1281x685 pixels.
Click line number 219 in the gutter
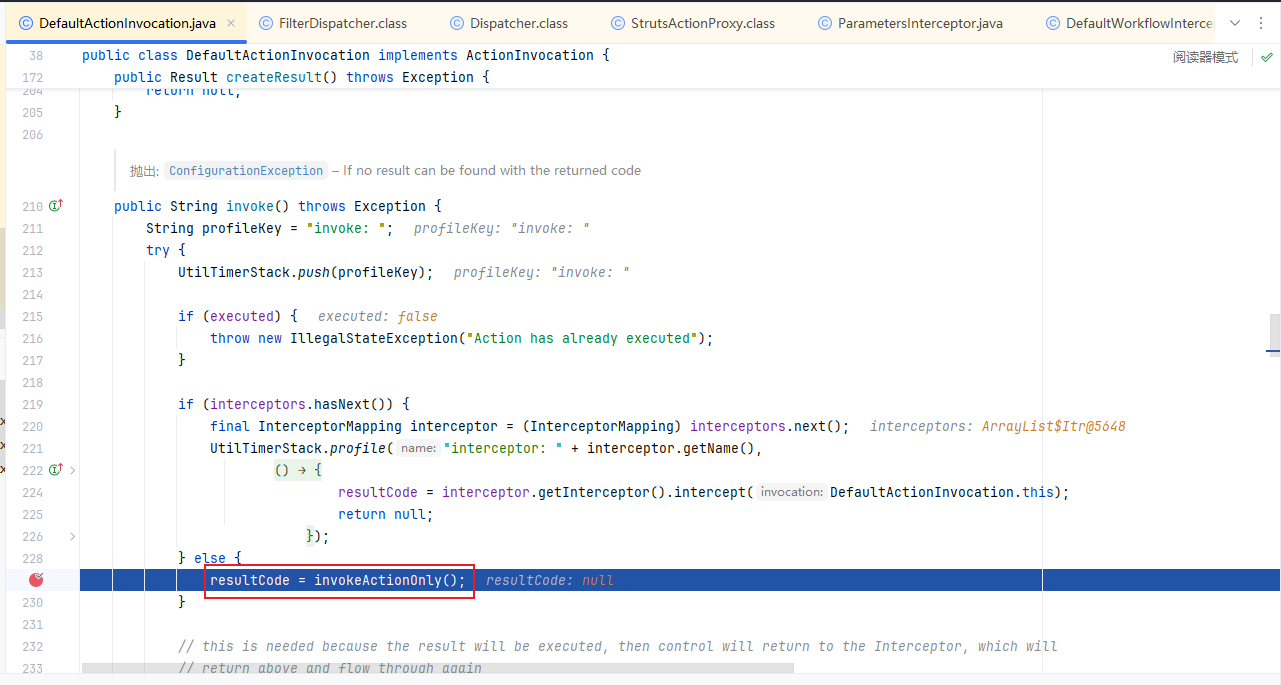pos(32,404)
